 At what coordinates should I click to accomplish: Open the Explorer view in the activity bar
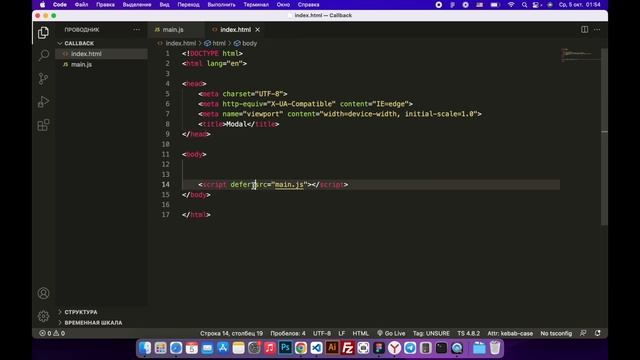[43, 33]
